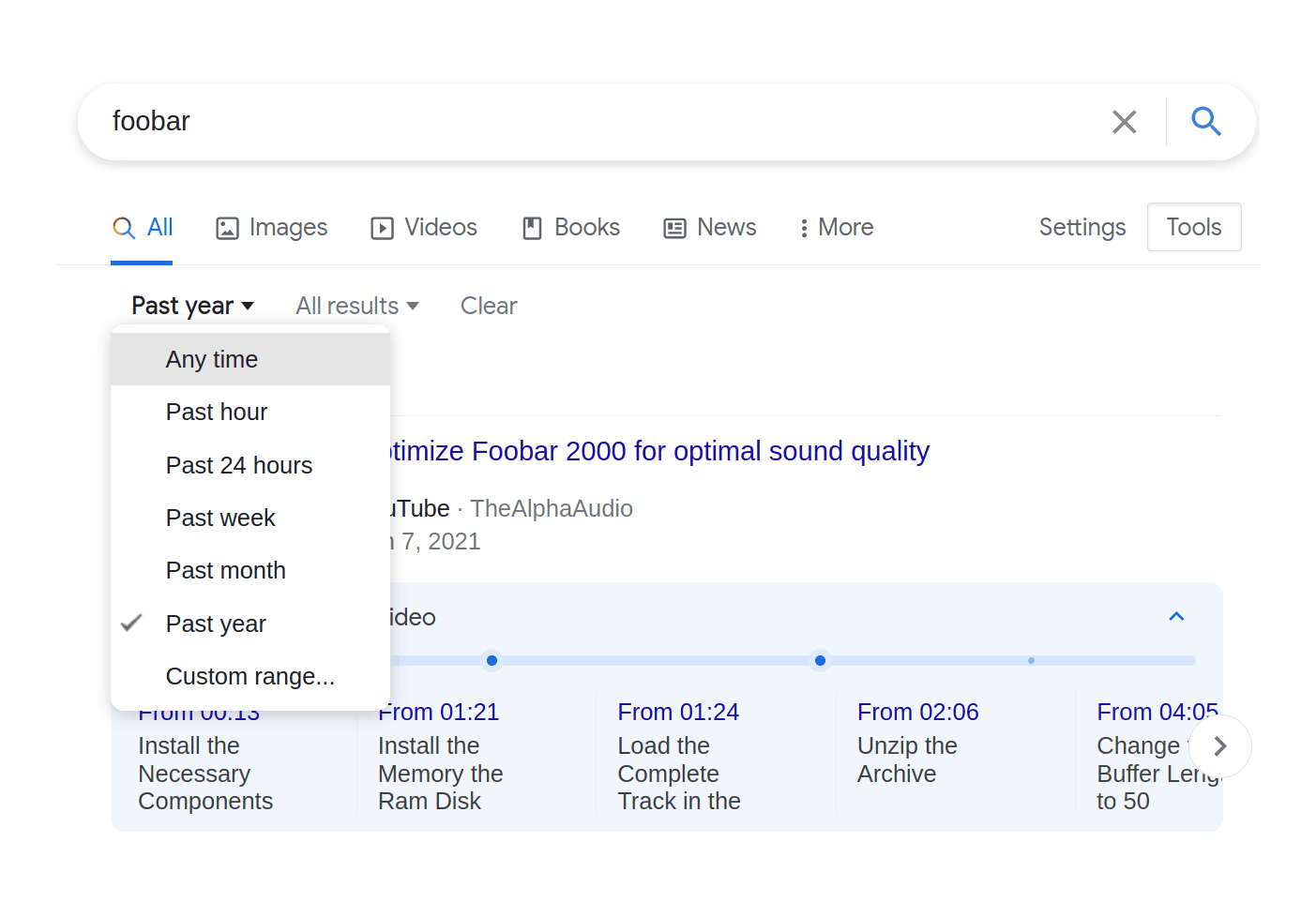1316x902 pixels.
Task: Open the All results dropdown
Action: (356, 305)
